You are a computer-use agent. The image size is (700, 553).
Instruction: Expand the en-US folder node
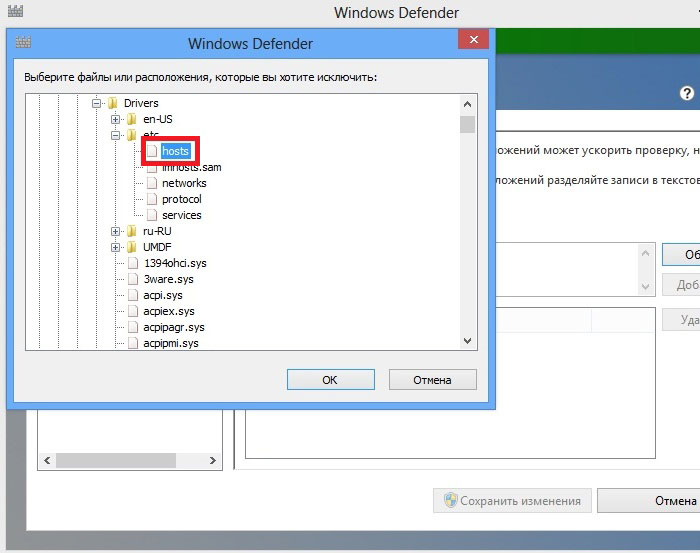coord(116,120)
